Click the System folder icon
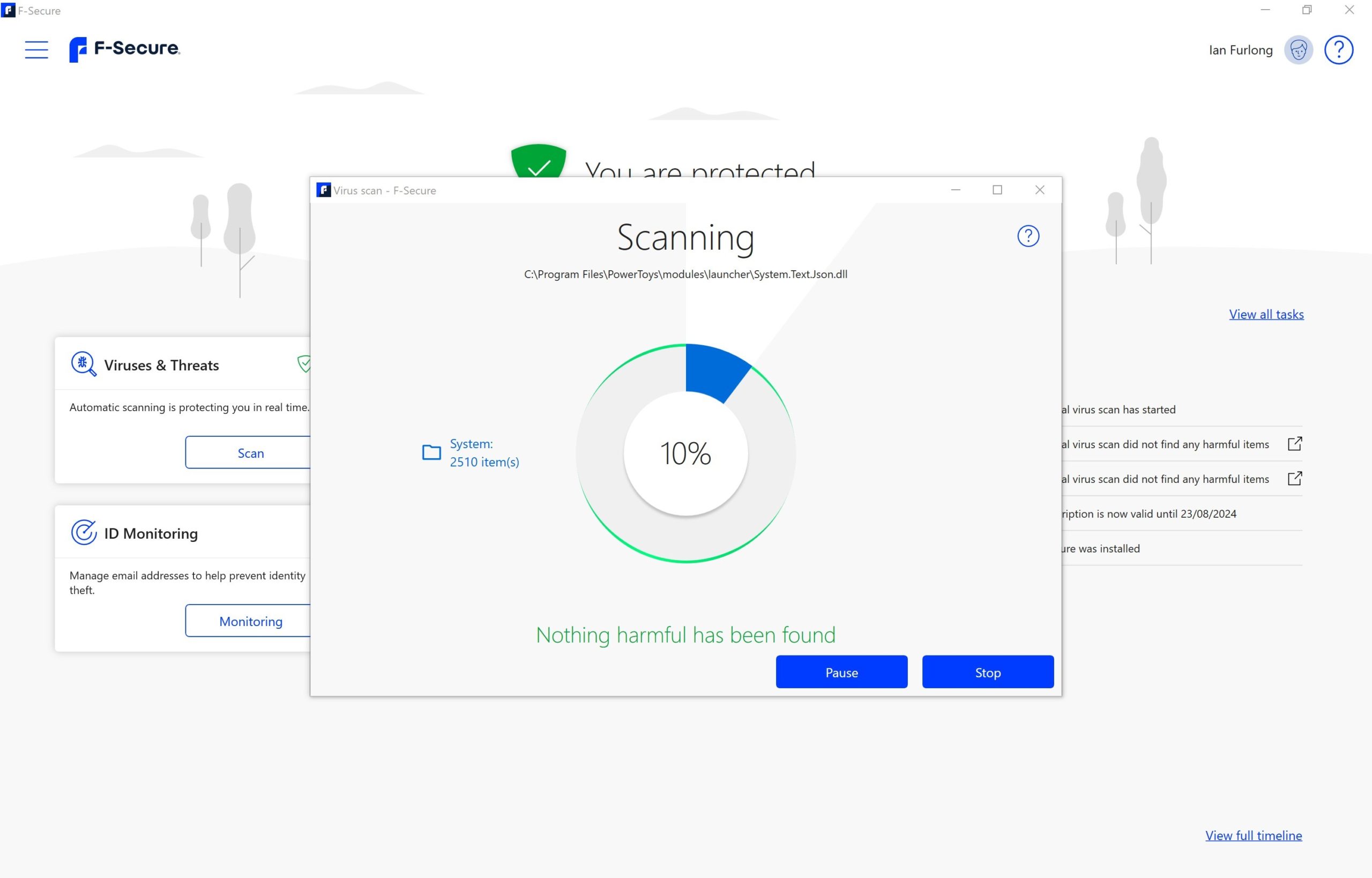This screenshot has height=878, width=1372. tap(431, 452)
